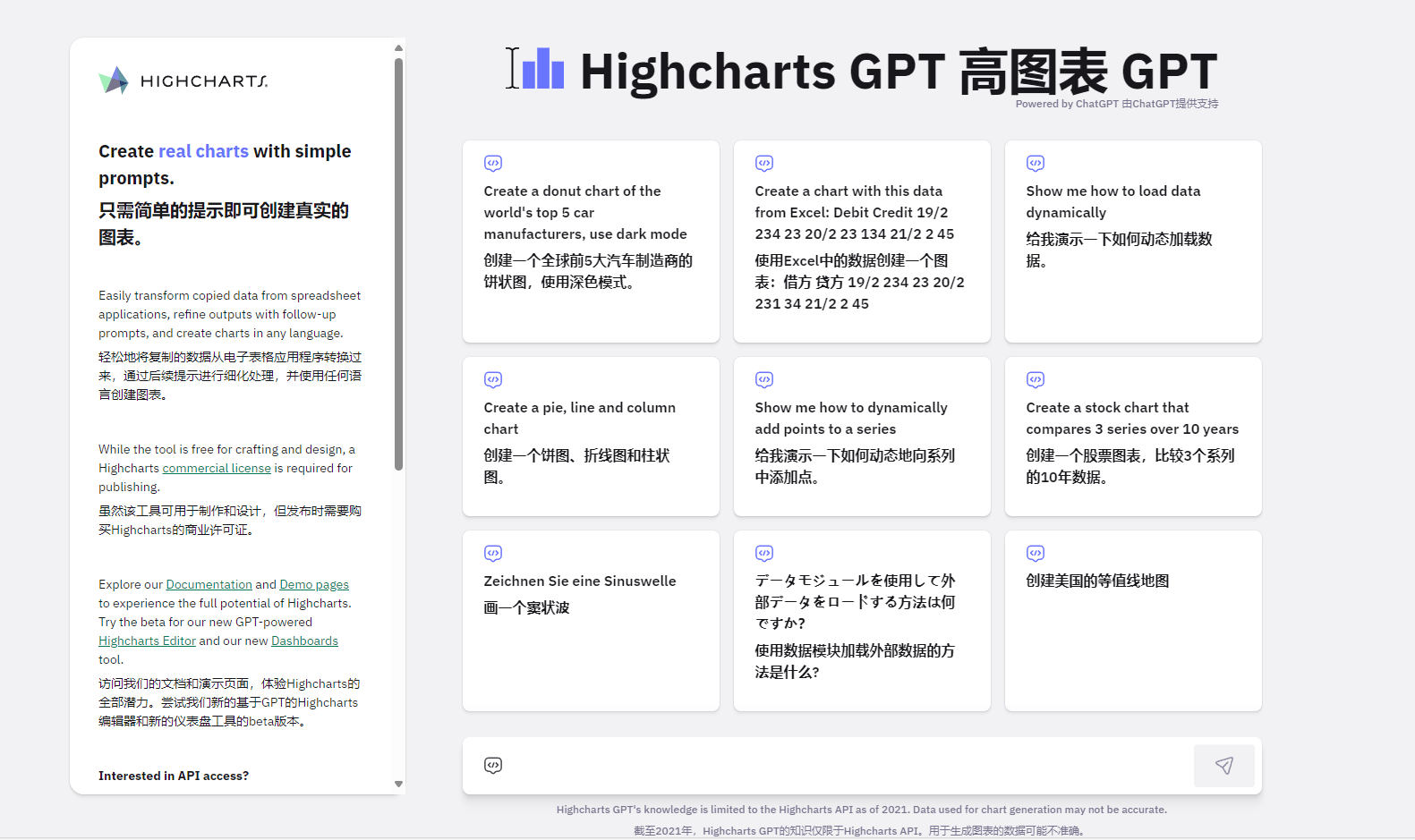
Task: Select 'Zeichnen Sie eine Sinuswelle' prompt
Action: tap(591, 621)
